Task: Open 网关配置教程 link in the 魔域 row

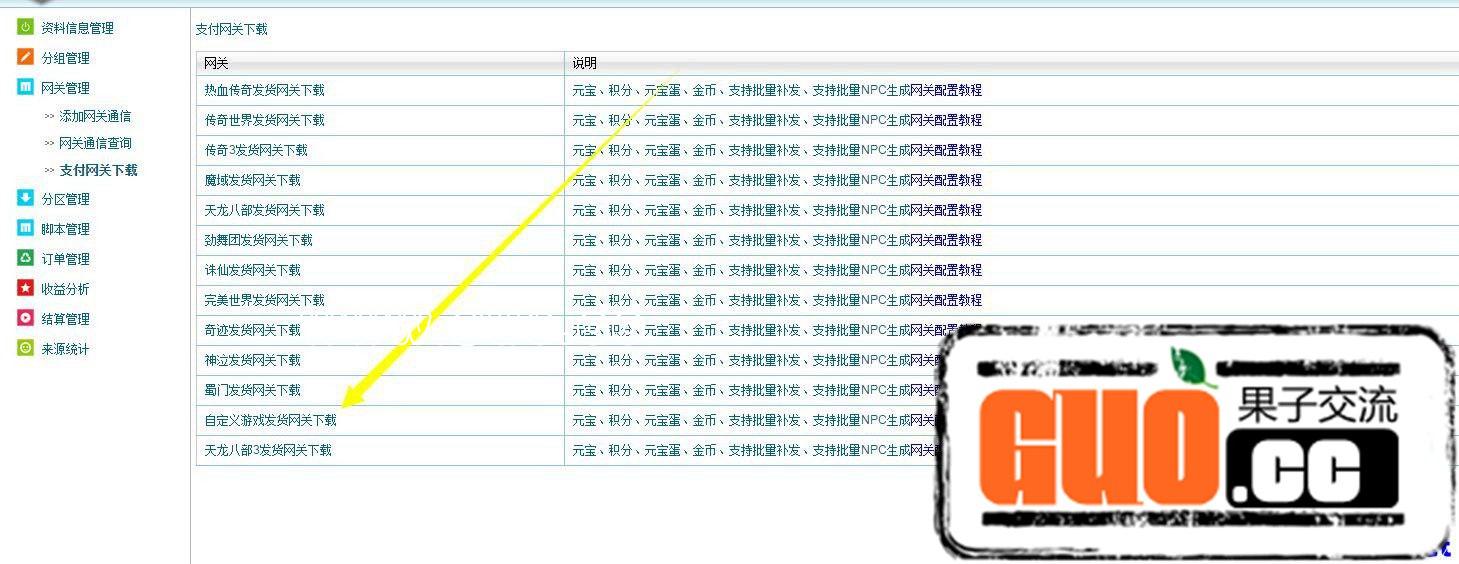Action: tap(946, 180)
